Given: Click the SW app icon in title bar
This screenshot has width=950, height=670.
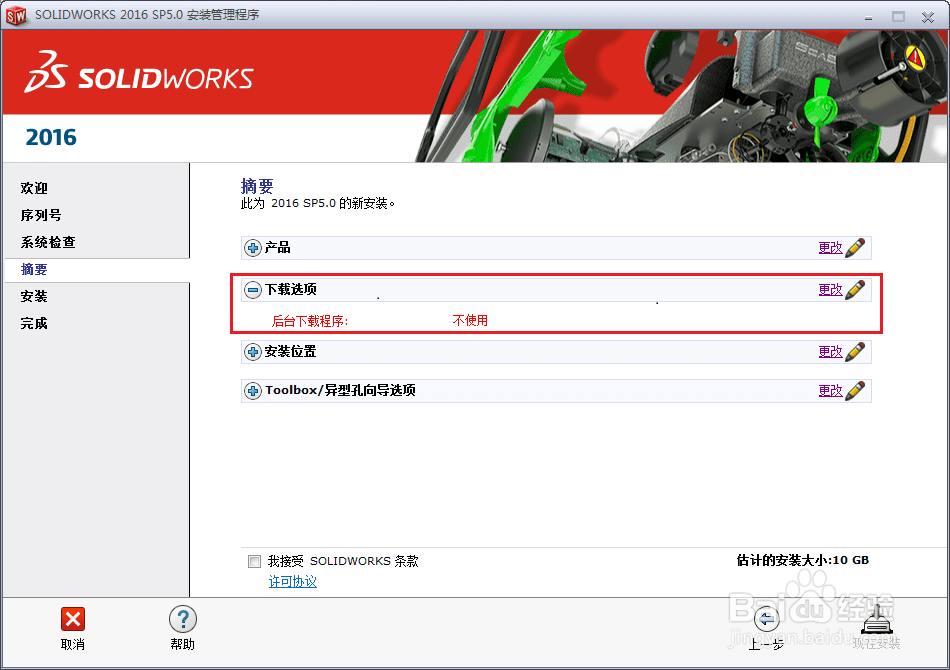Looking at the screenshot, I should [16, 15].
